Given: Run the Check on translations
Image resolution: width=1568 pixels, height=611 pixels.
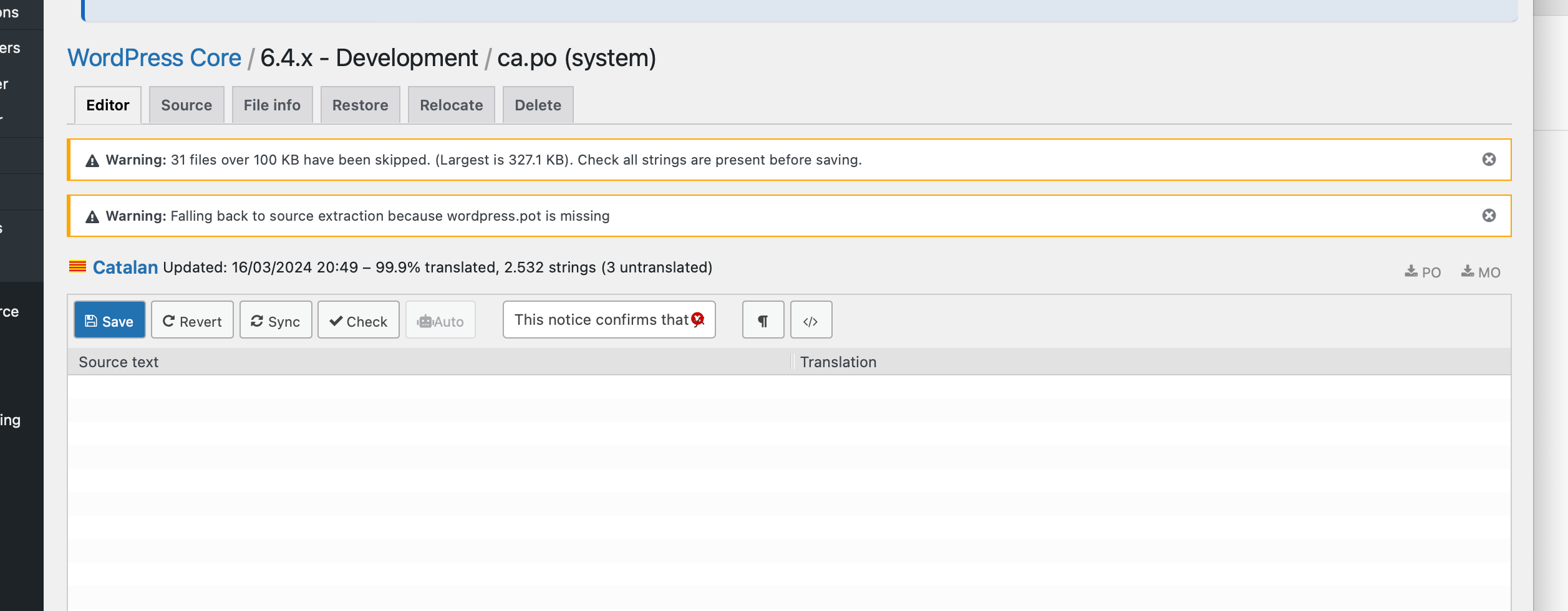Looking at the screenshot, I should click(359, 320).
